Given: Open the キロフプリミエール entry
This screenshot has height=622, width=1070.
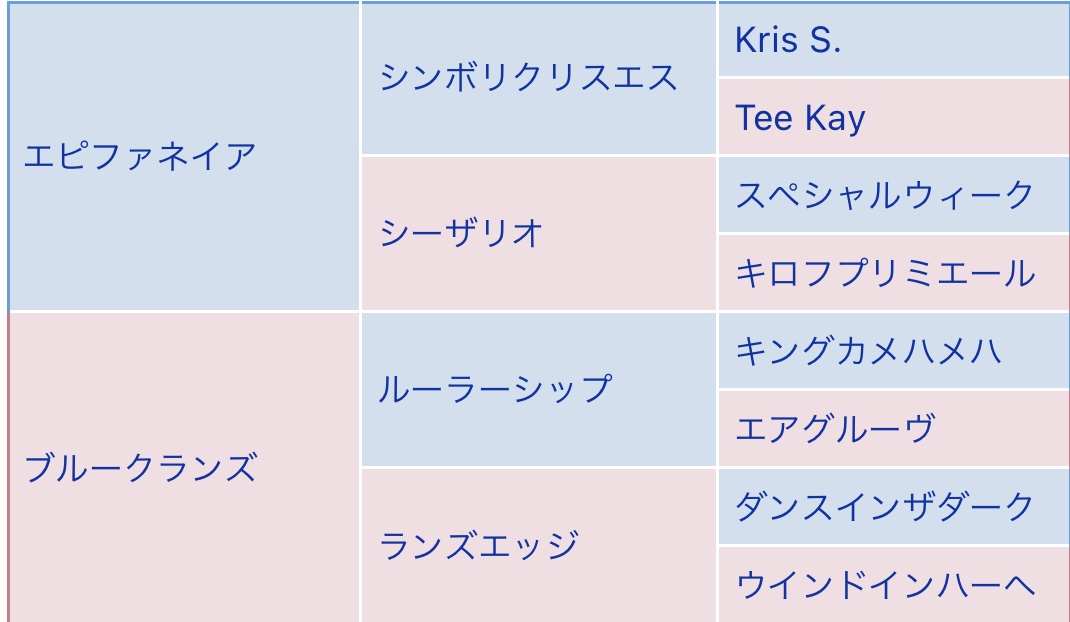Looking at the screenshot, I should [x=884, y=273].
